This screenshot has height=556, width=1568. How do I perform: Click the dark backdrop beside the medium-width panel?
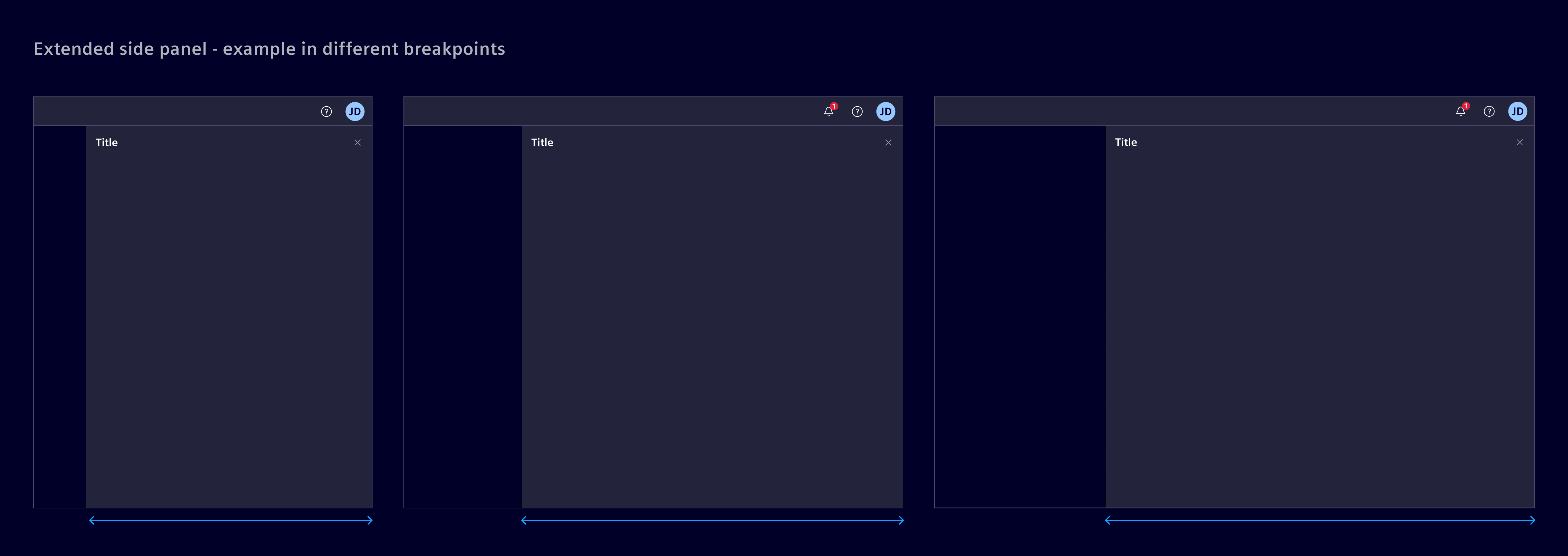[463, 317]
